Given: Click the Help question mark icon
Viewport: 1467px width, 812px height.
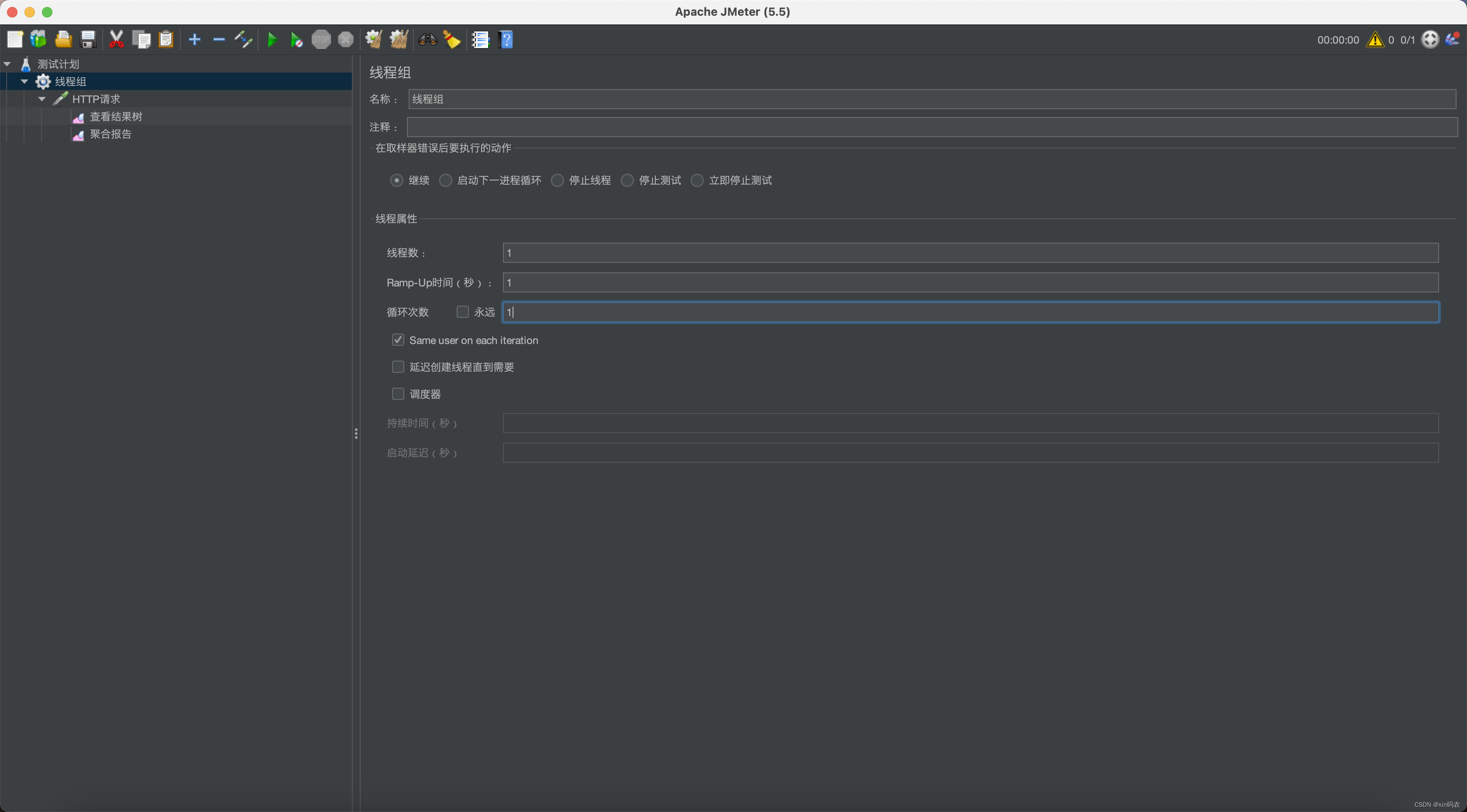Looking at the screenshot, I should coord(506,39).
